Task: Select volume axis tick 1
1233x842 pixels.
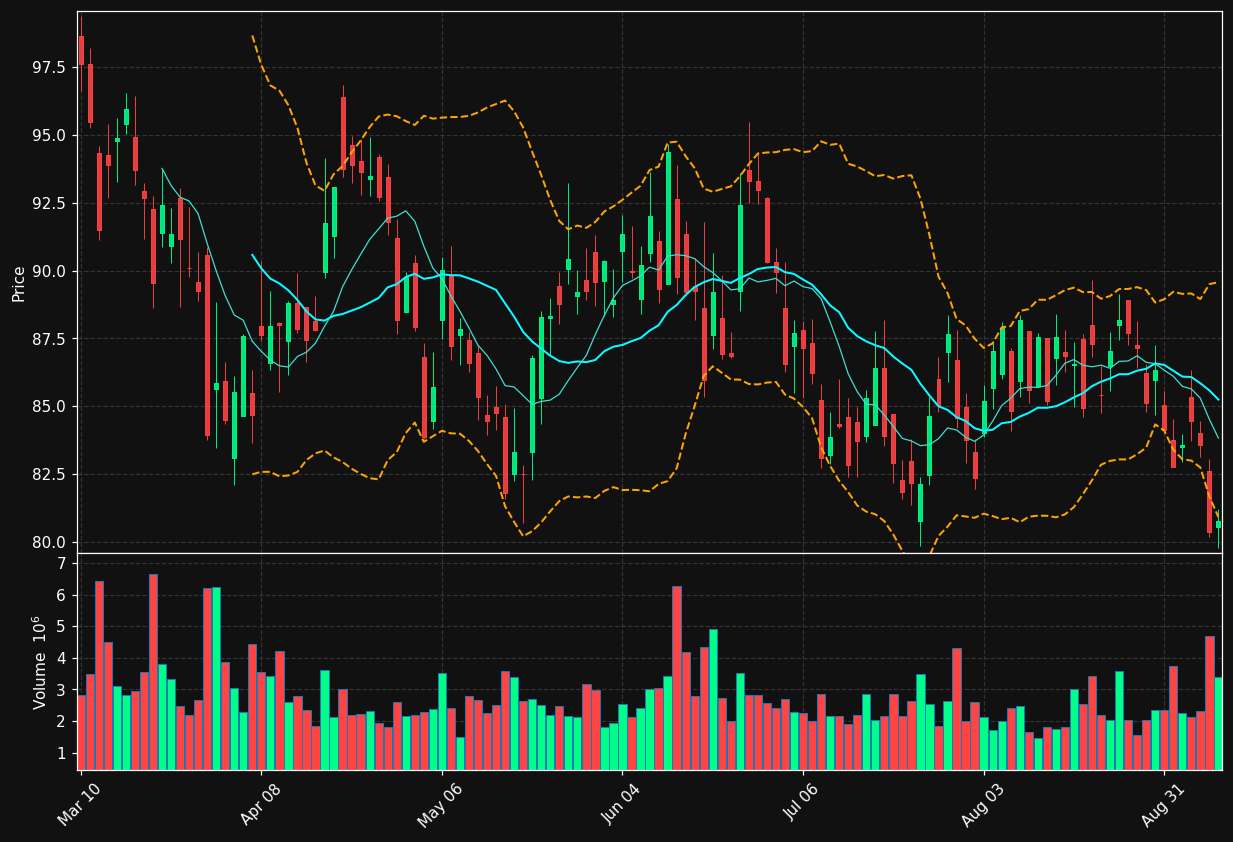Action: point(62,754)
